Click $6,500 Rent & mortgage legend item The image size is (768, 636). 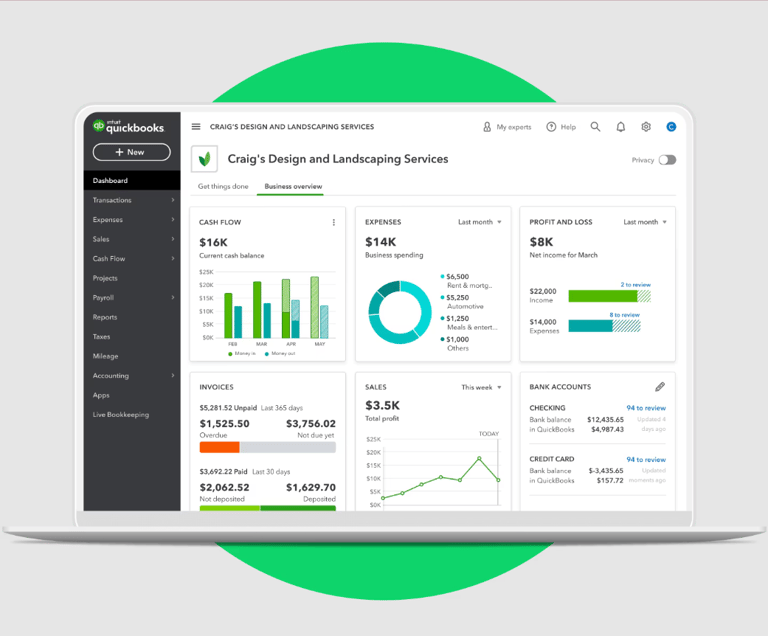[x=466, y=281]
